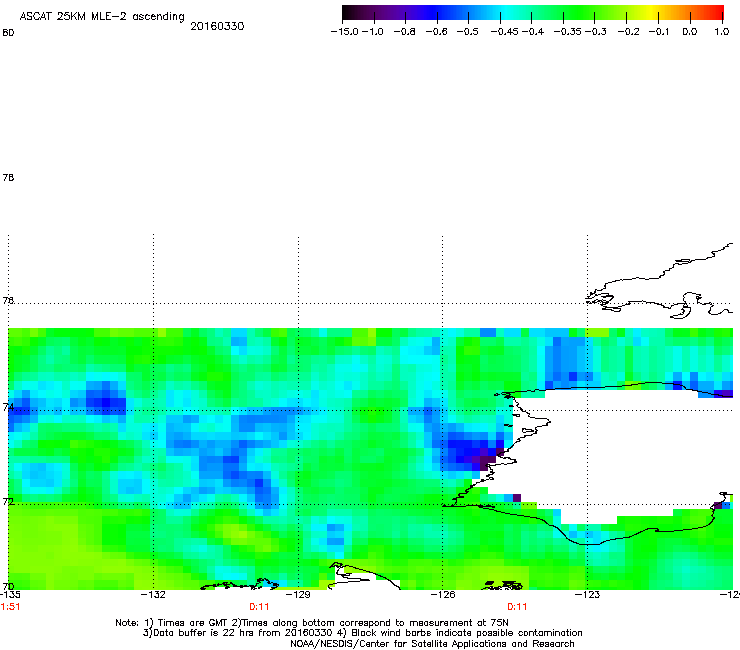Click the red time label under -129
Viewport: 740px width, 650px height.
[259, 607]
